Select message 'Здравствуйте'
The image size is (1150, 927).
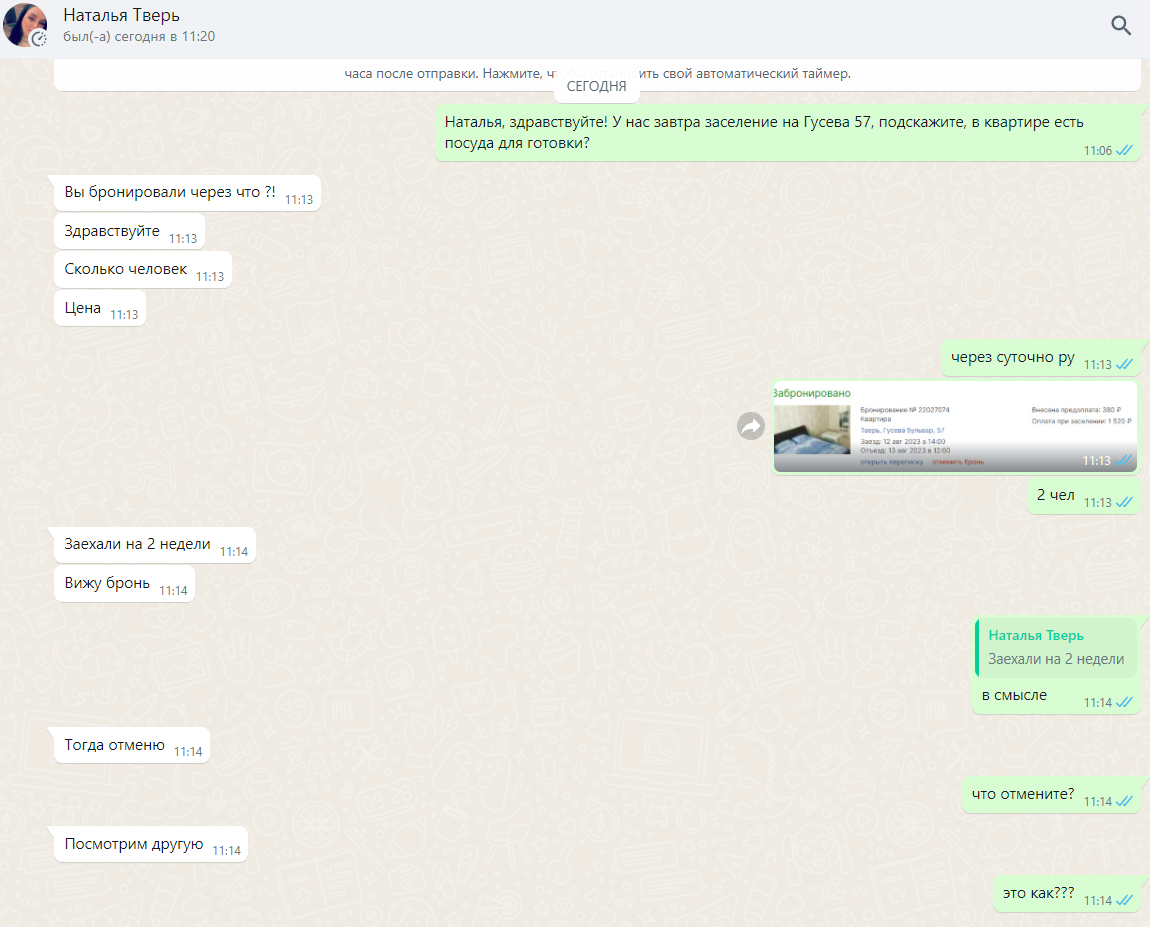(x=129, y=232)
